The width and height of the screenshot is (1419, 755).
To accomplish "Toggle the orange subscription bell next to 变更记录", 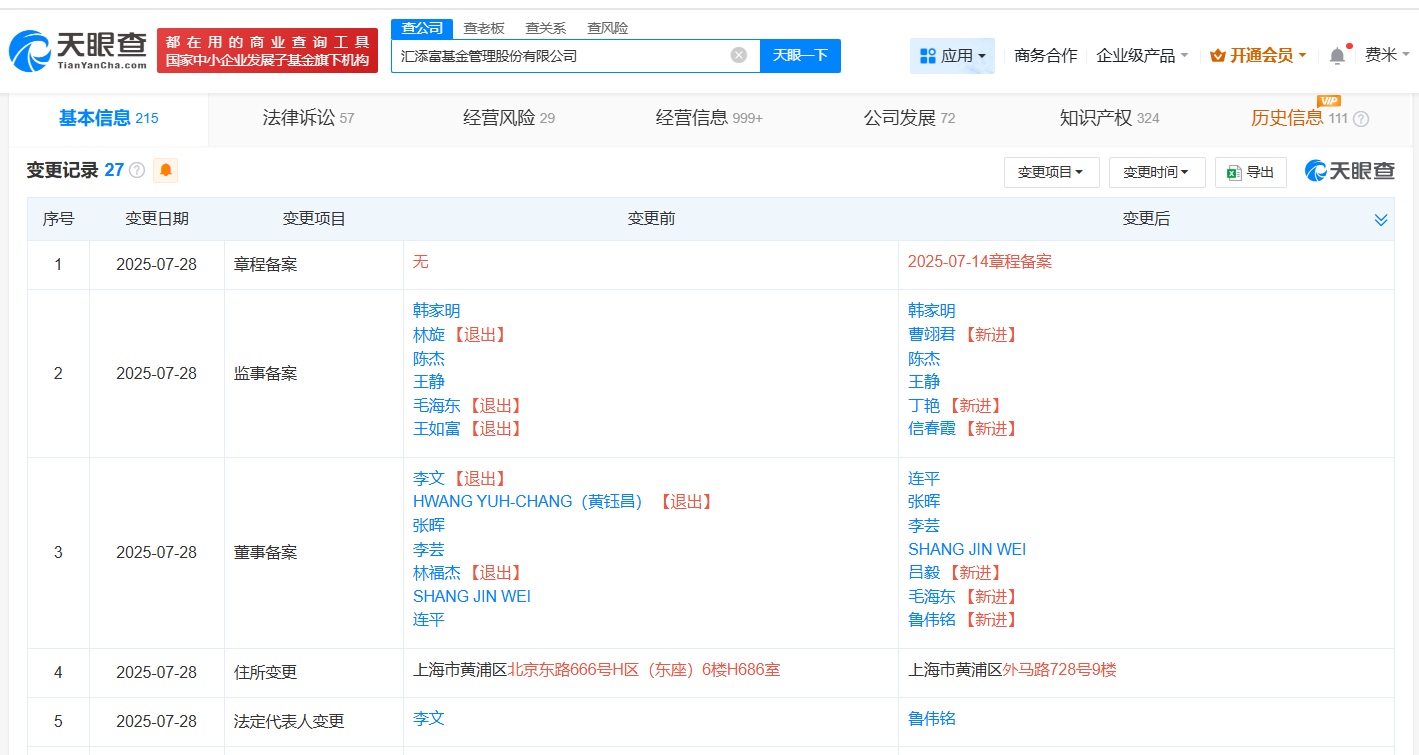I will coord(164,170).
